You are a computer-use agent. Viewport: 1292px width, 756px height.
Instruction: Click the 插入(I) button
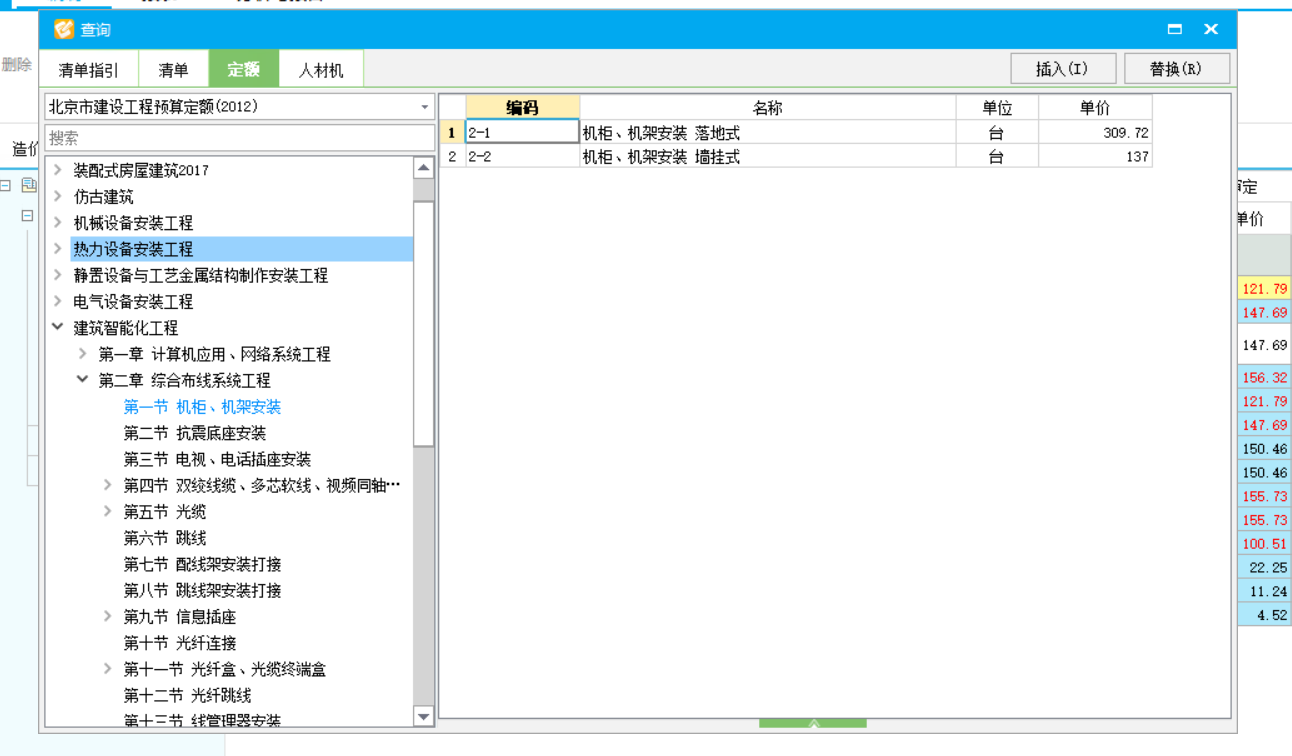click(x=1062, y=69)
